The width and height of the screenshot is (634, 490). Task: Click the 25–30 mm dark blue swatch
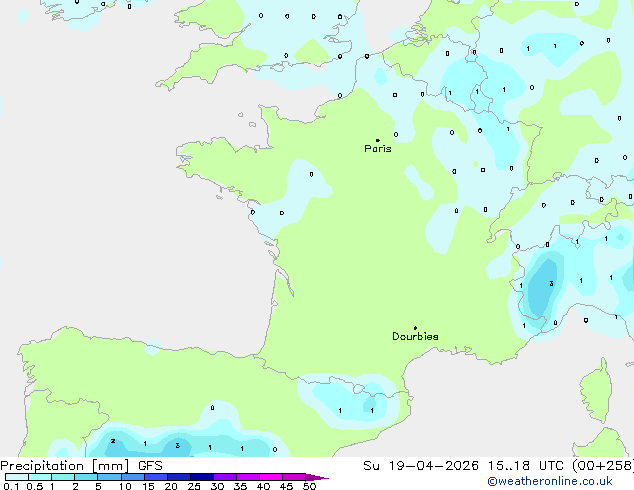(x=202, y=477)
